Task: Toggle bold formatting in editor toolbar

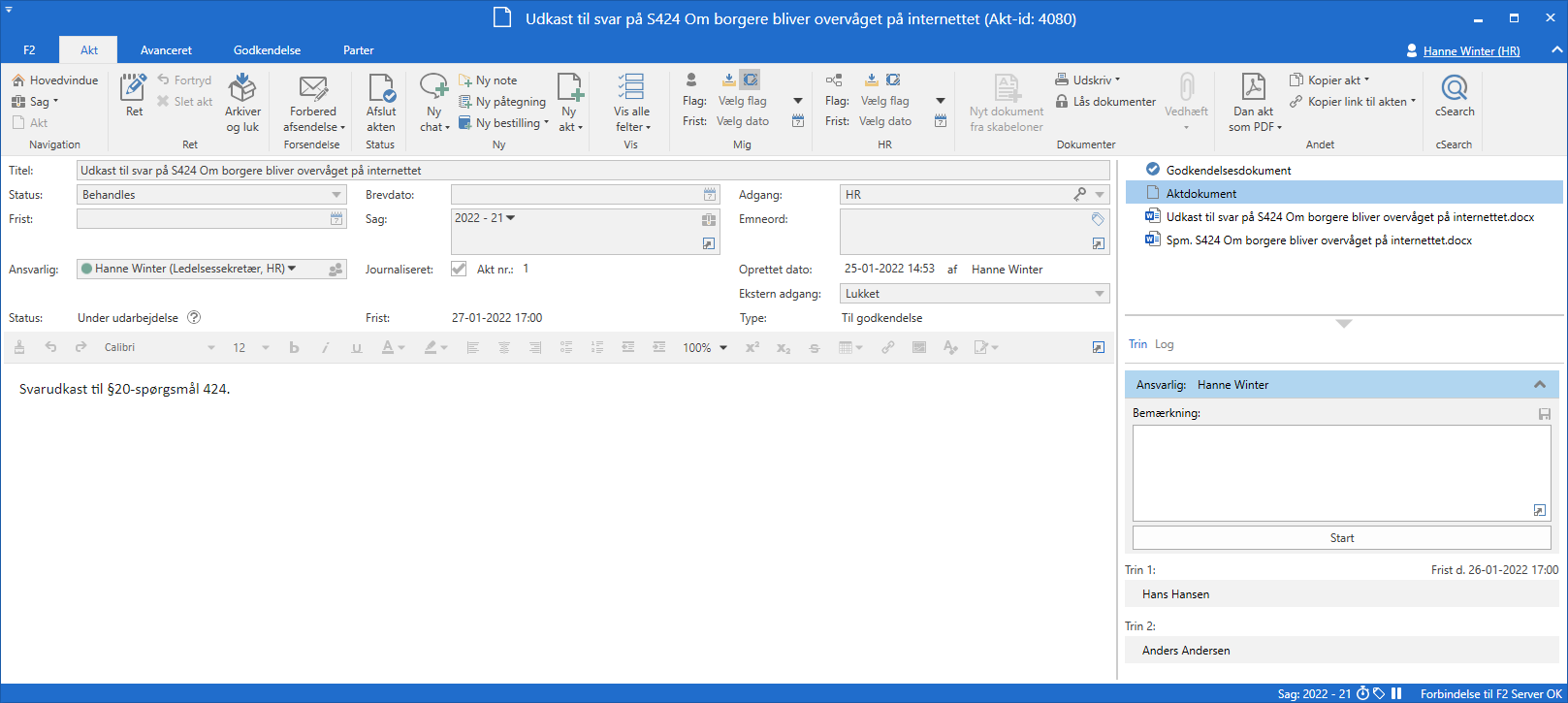Action: pyautogui.click(x=294, y=347)
